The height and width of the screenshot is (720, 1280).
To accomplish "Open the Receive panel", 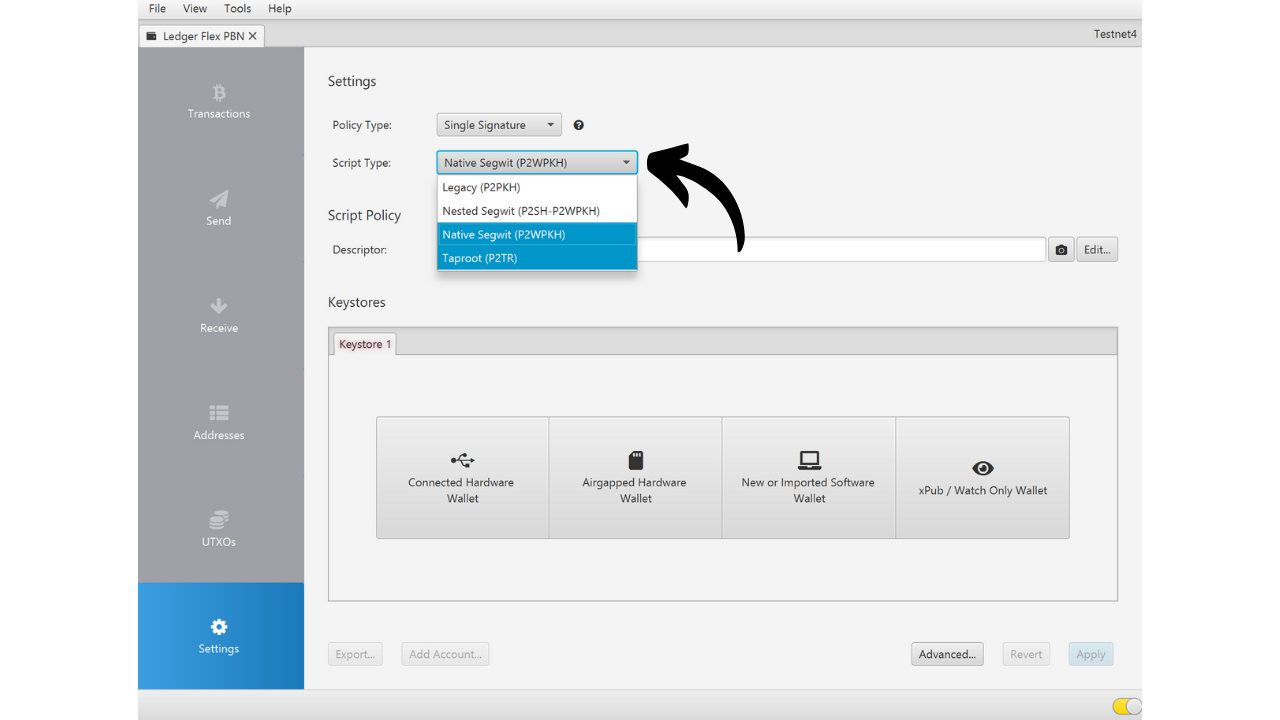I will point(219,315).
